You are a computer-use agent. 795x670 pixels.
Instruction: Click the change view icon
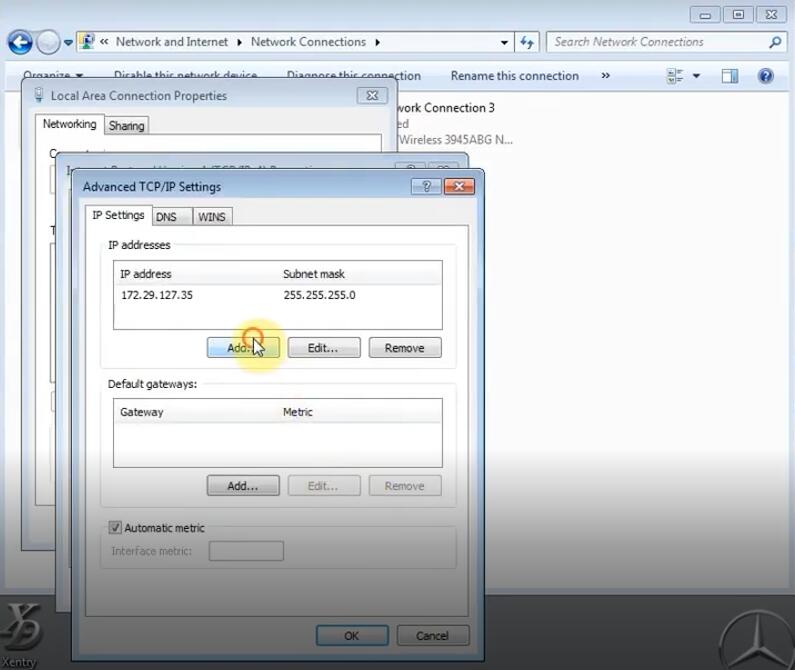point(675,76)
